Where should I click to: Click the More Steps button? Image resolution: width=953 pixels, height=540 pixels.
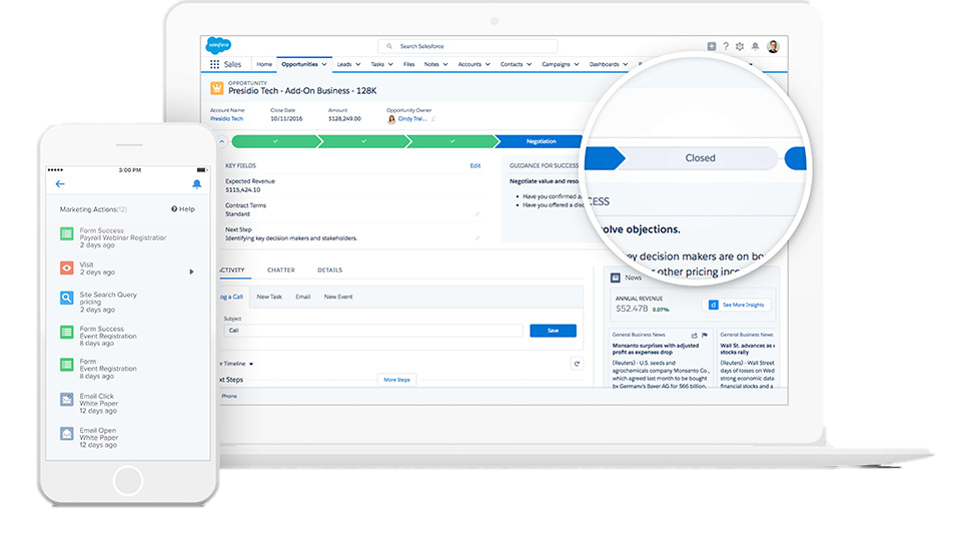pos(396,379)
